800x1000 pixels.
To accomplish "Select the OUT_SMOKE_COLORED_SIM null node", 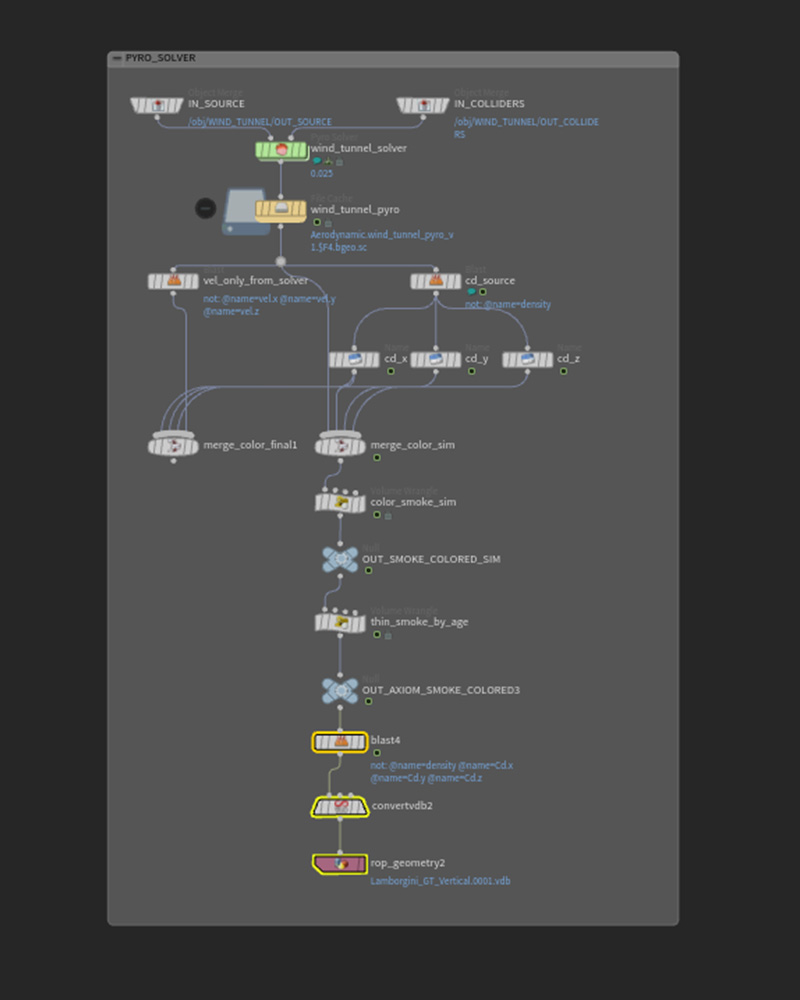I will pyautogui.click(x=340, y=559).
